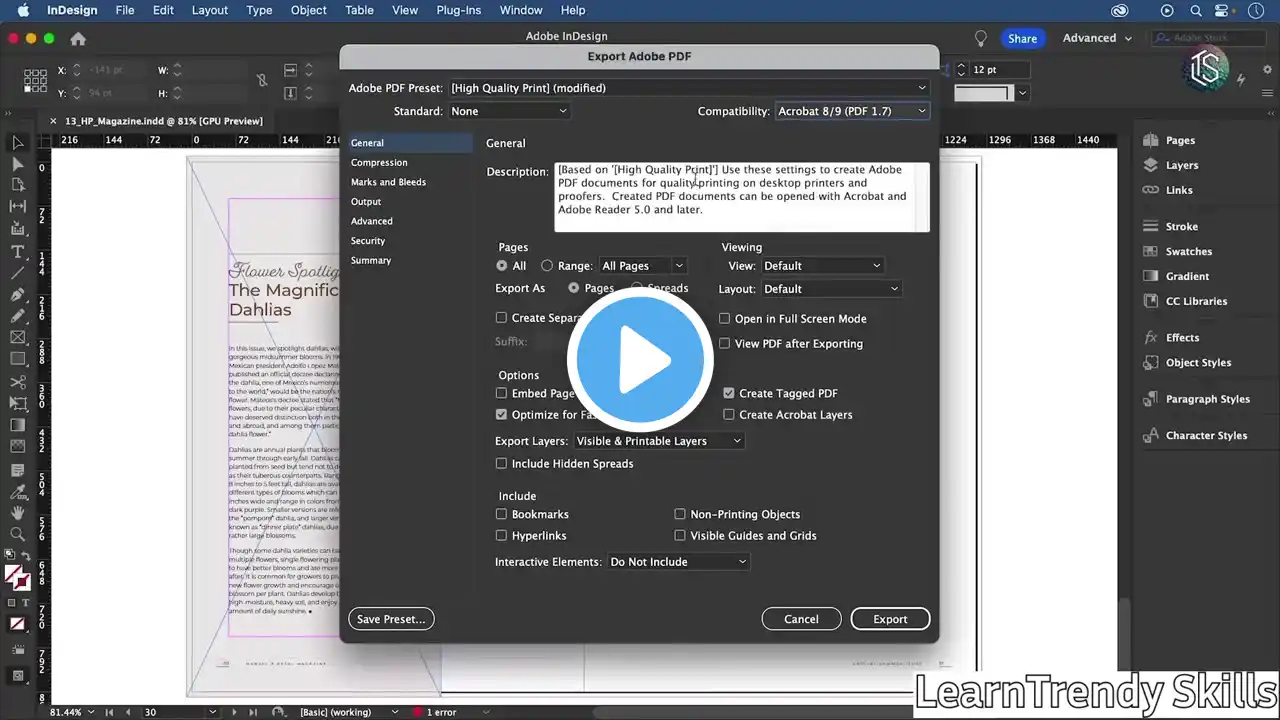The height and width of the screenshot is (720, 1280).
Task: Open the Layers panel
Action: (x=1170, y=165)
